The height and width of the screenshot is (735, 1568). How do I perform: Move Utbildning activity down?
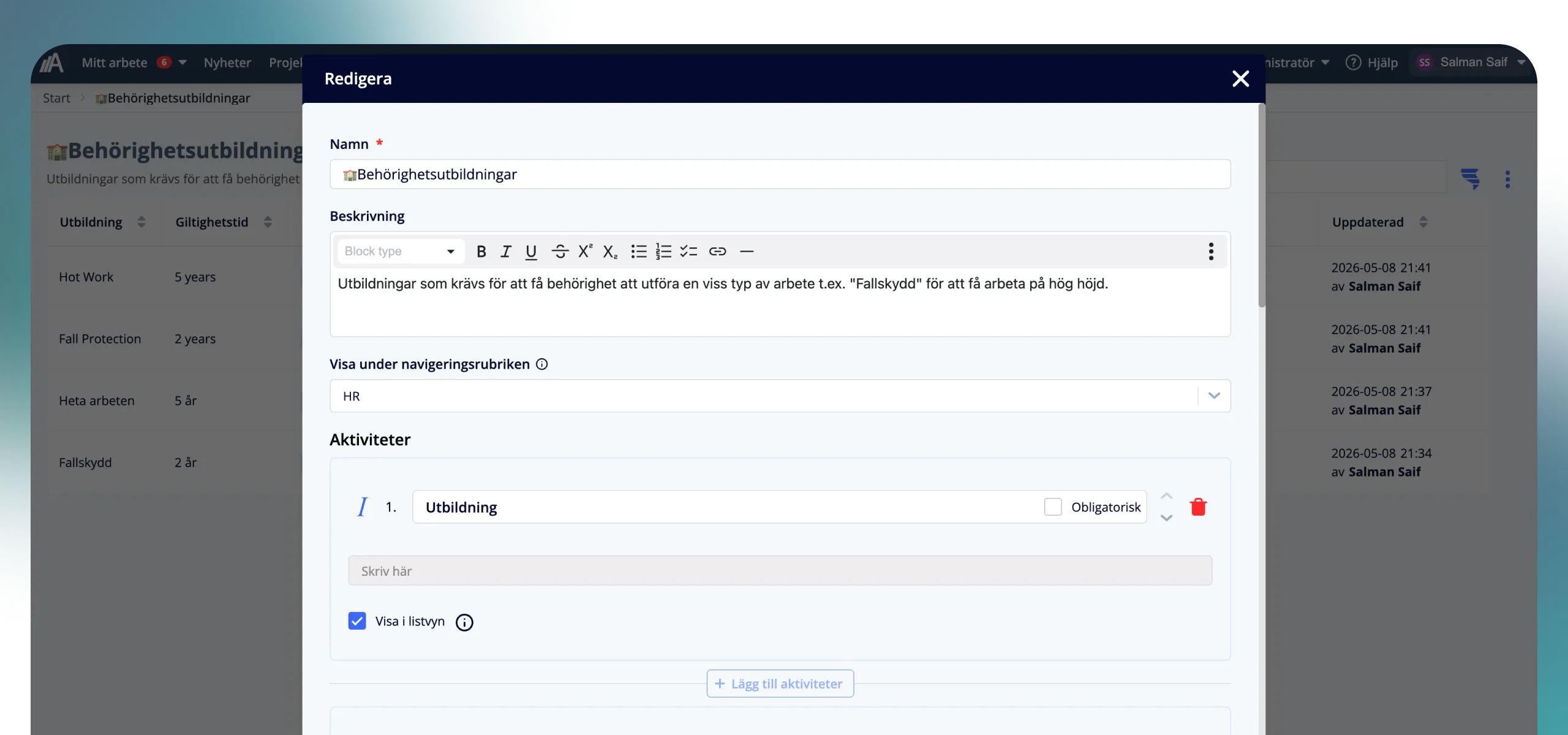(1166, 518)
